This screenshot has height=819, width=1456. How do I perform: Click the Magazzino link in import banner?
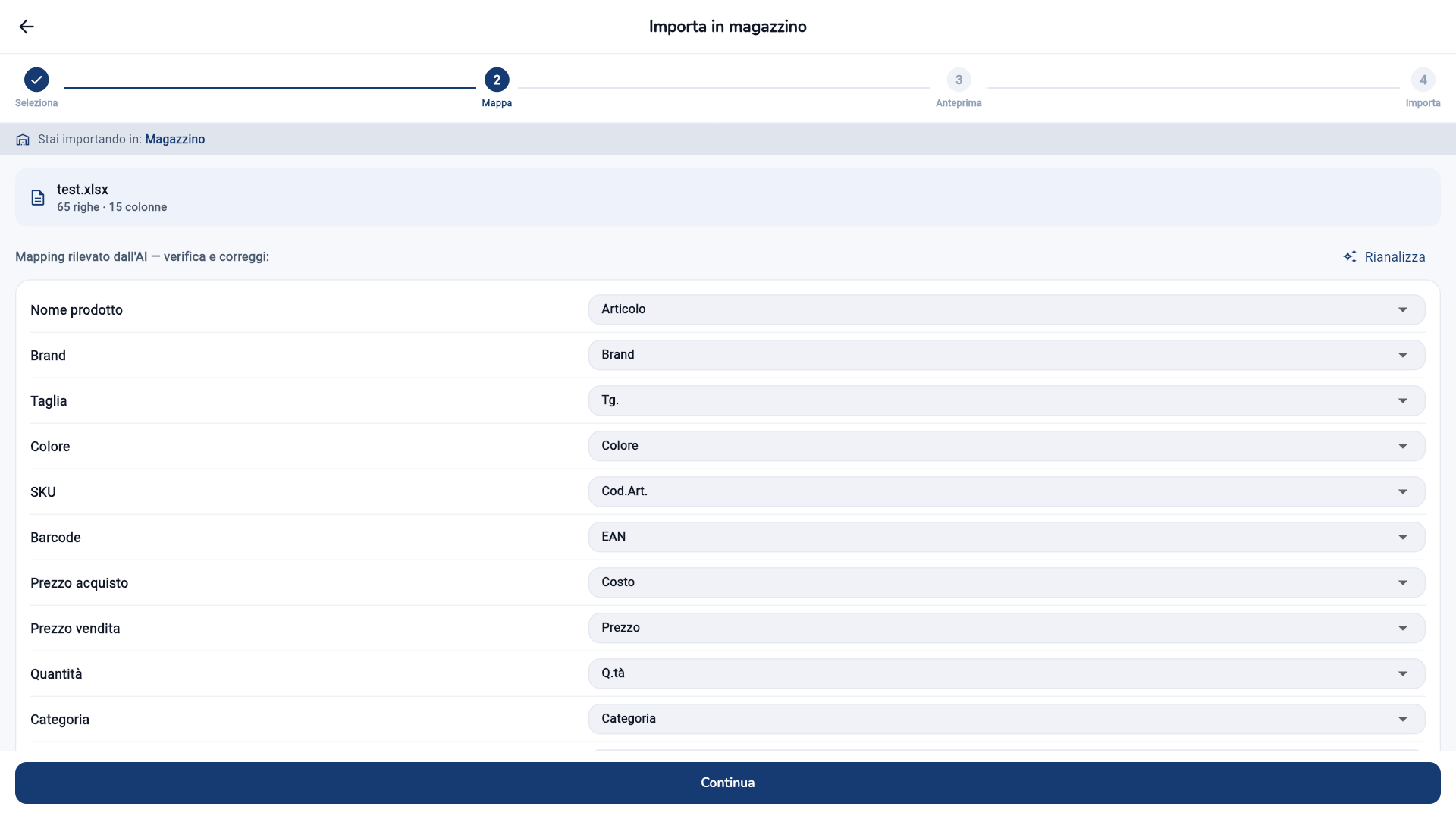point(175,140)
